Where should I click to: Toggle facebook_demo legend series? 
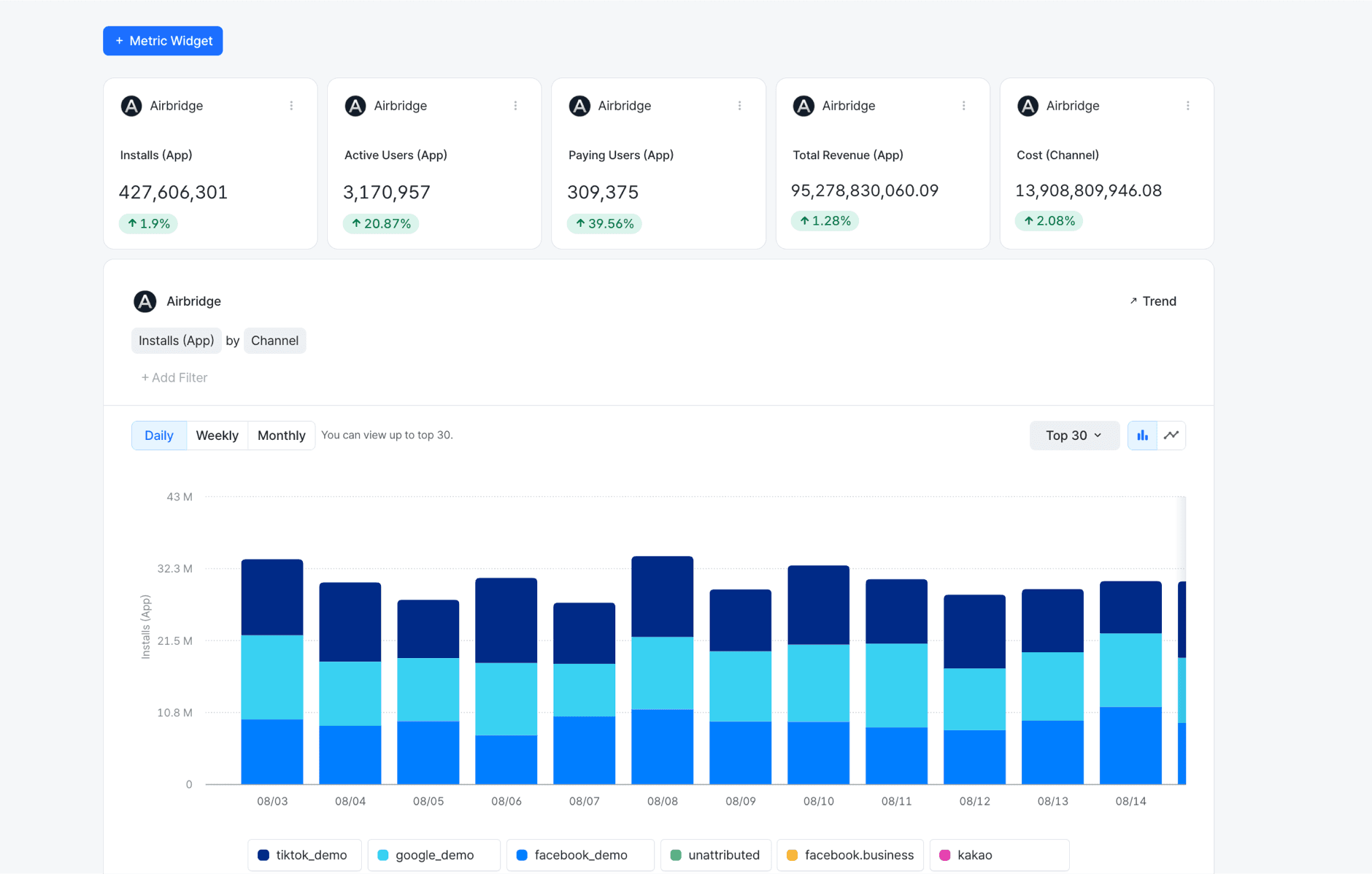[x=580, y=855]
